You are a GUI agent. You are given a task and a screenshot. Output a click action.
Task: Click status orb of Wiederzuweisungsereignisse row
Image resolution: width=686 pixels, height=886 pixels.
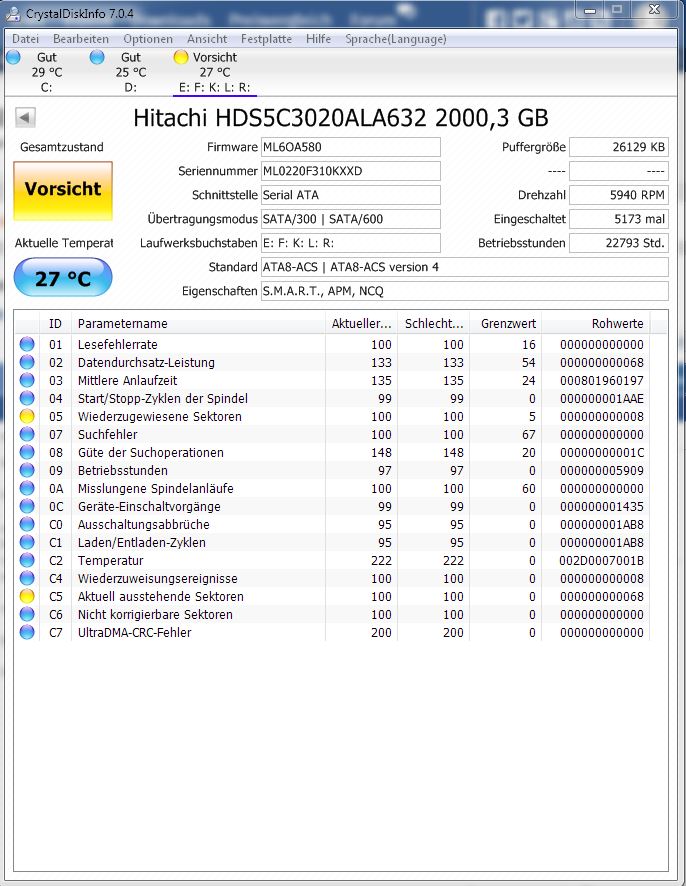point(27,579)
